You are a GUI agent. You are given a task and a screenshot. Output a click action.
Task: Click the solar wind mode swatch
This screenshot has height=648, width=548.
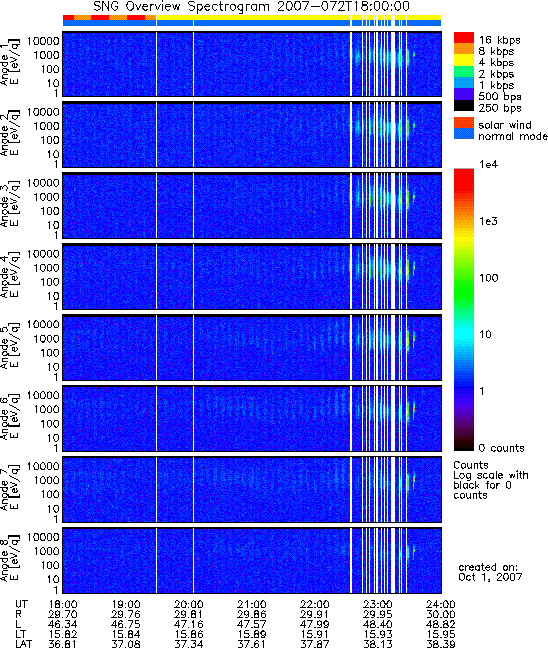pos(464,123)
